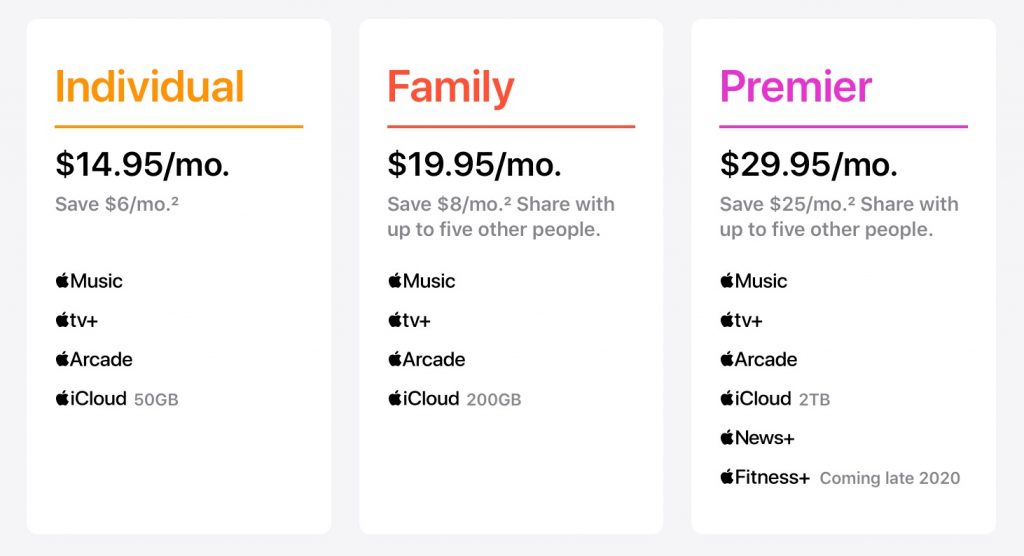The height and width of the screenshot is (556, 1024).
Task: Select Apple tv+ logo under Individual plan
Action: pyautogui.click(x=76, y=320)
